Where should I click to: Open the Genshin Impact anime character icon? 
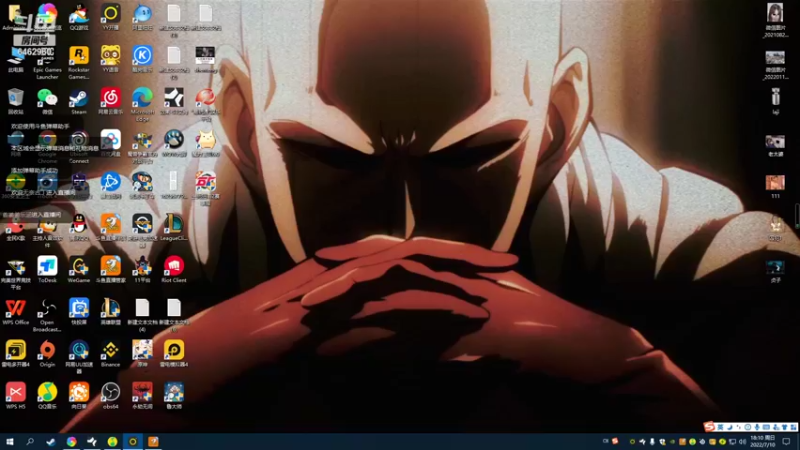point(142,350)
